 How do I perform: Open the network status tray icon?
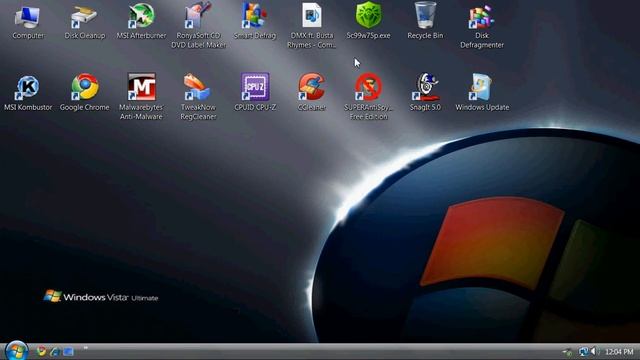click(x=583, y=351)
